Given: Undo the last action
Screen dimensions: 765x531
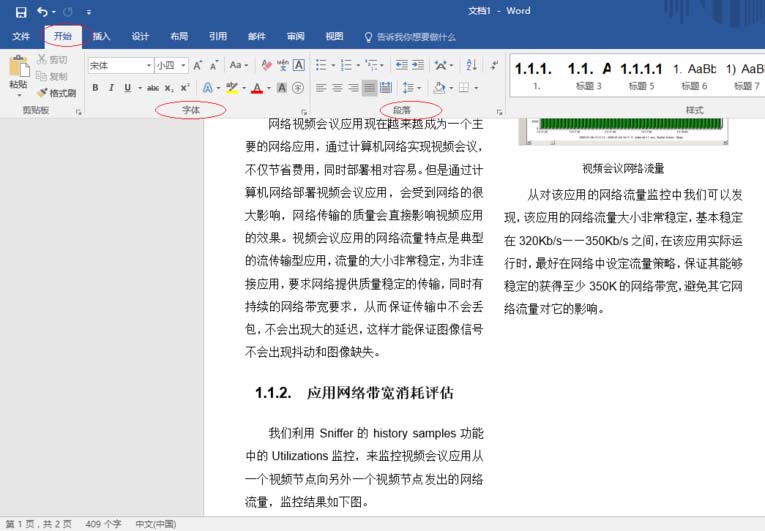Looking at the screenshot, I should coord(42,12).
